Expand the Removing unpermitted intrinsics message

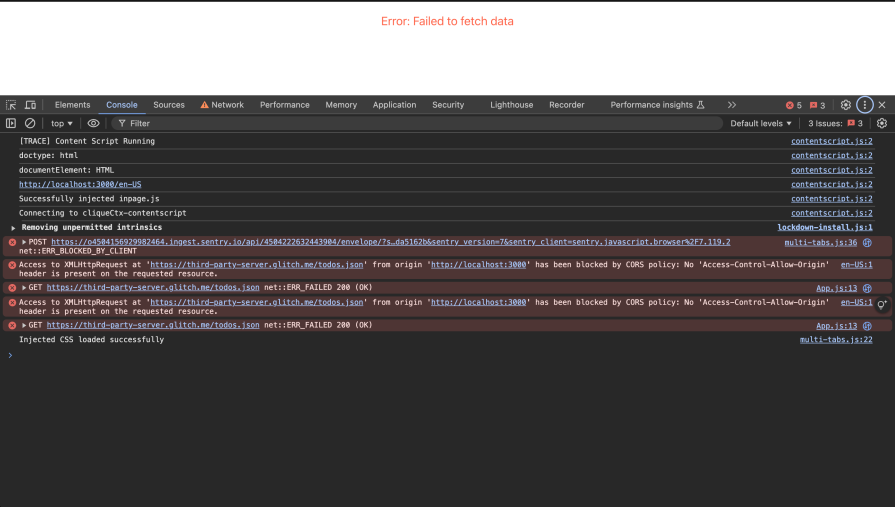(x=14, y=228)
